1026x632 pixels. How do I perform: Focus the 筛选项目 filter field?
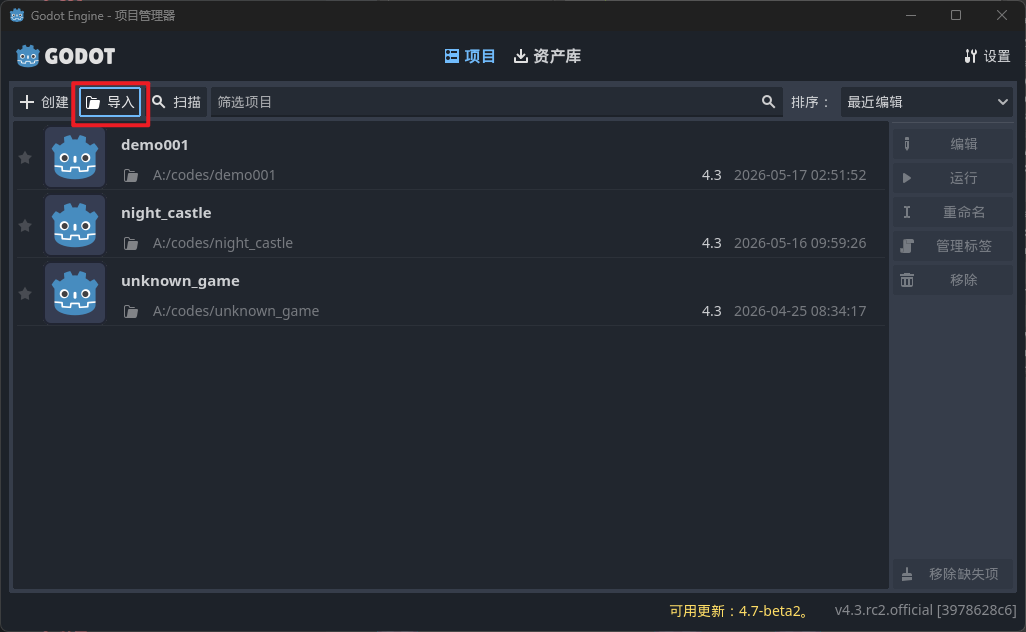[496, 102]
